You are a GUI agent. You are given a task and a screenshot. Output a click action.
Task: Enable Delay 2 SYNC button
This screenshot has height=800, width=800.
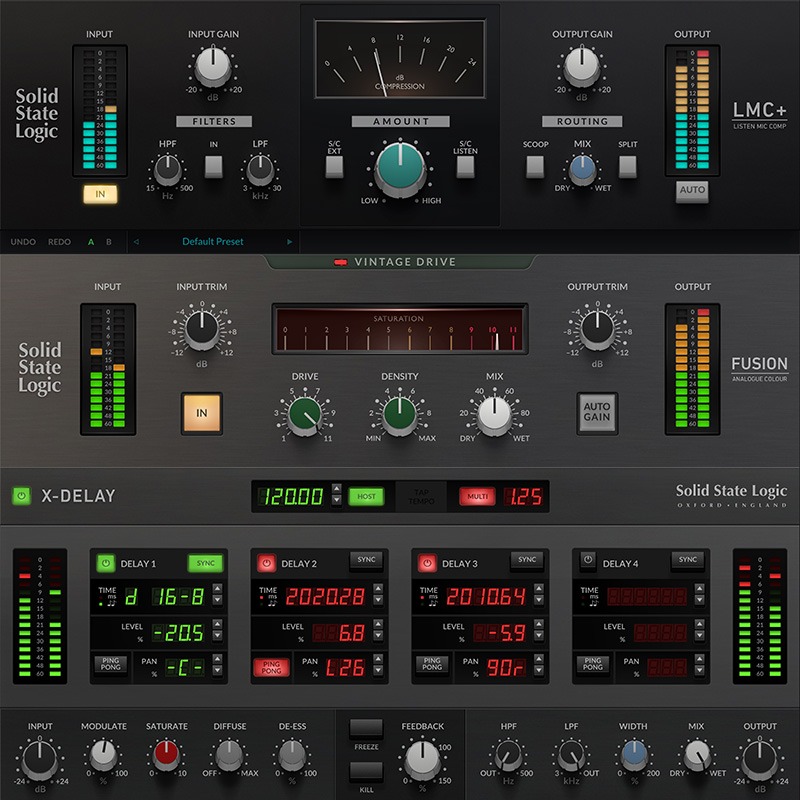click(366, 560)
